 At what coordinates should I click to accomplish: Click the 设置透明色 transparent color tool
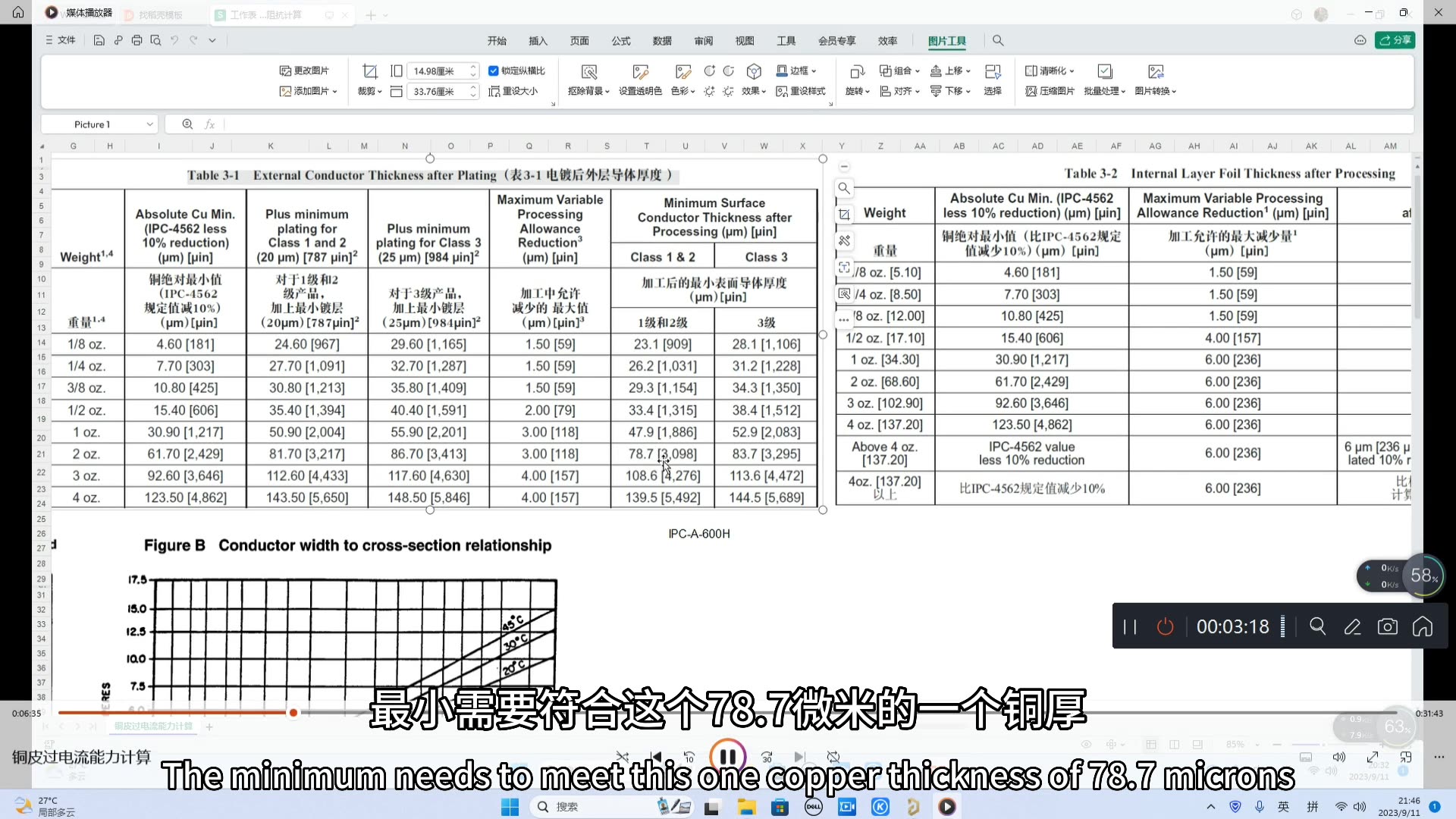tap(639, 78)
